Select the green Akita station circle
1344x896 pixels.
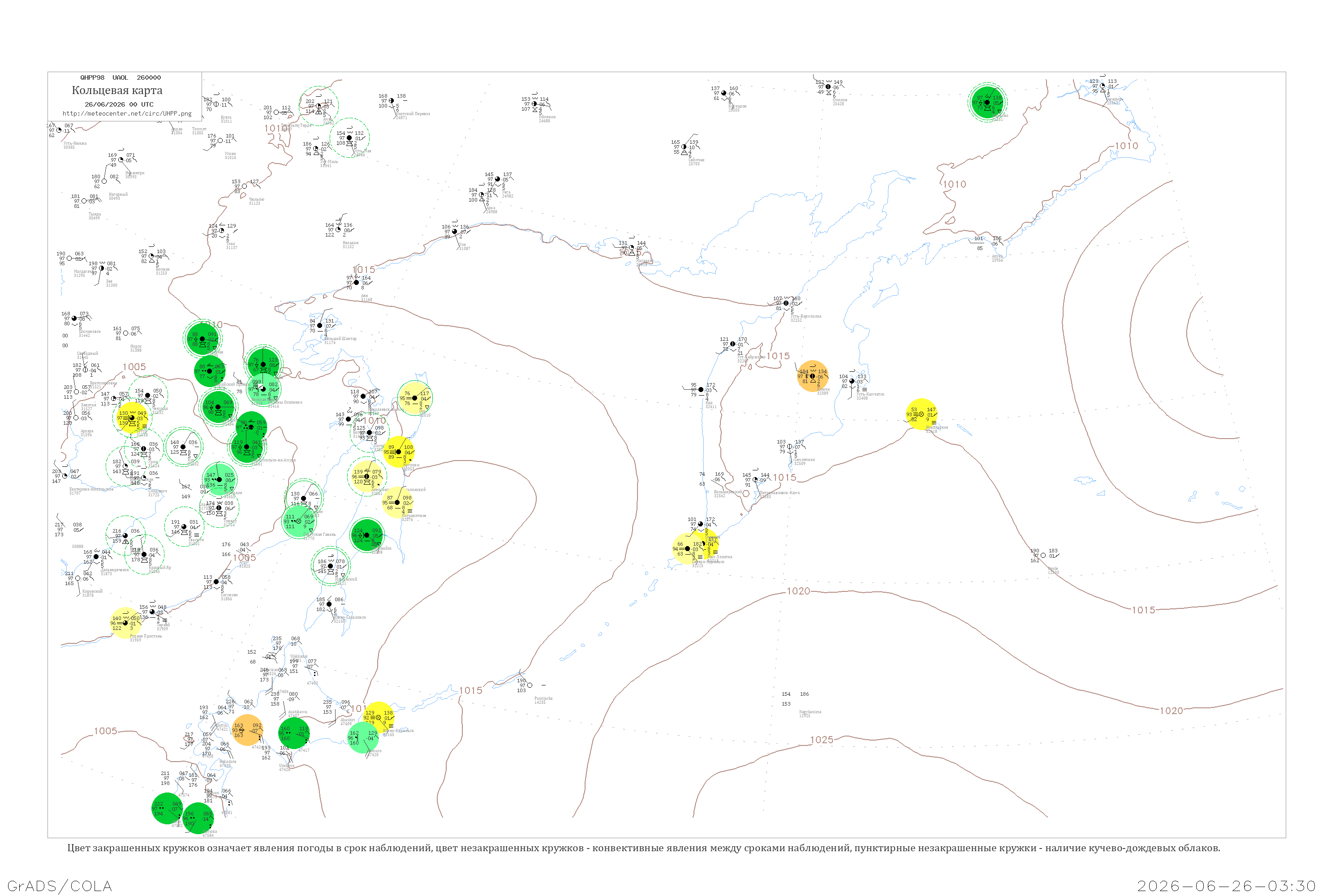168,808
